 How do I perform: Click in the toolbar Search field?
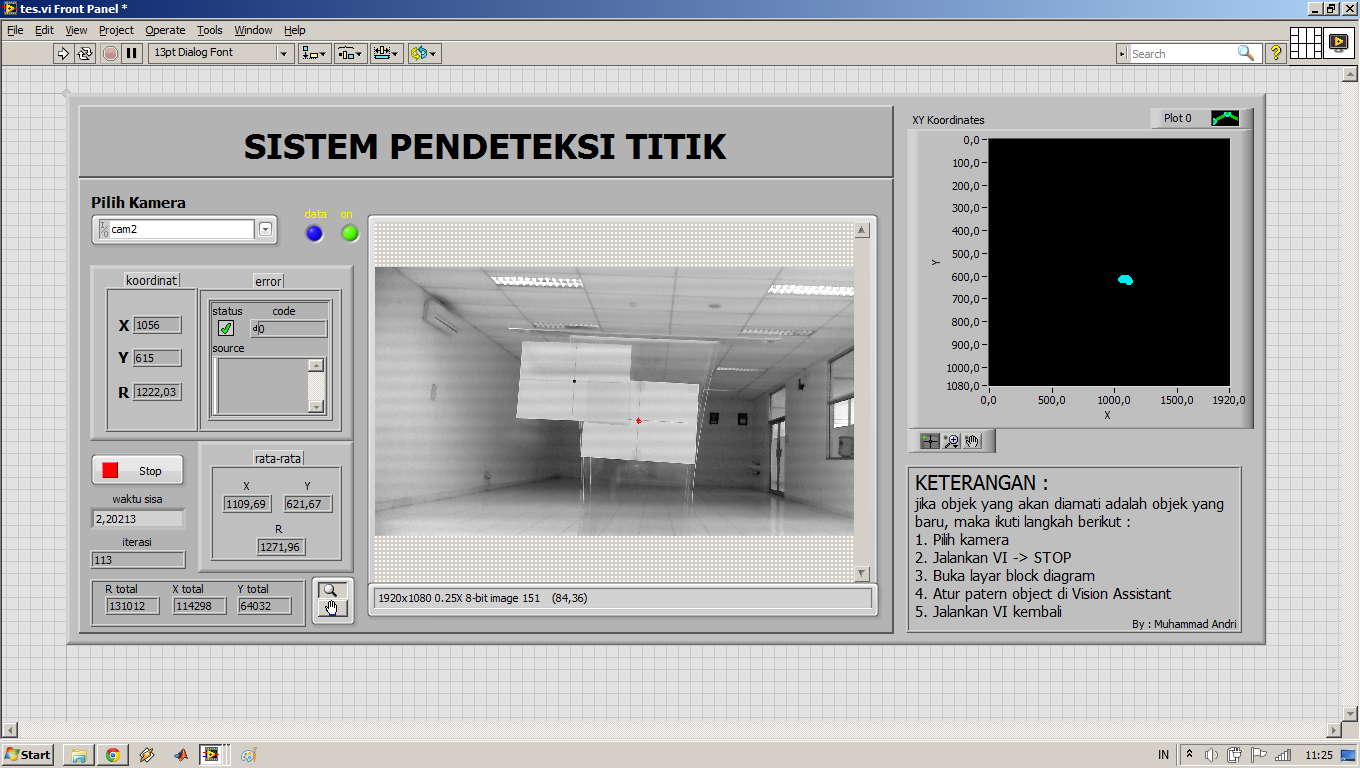click(x=1183, y=54)
